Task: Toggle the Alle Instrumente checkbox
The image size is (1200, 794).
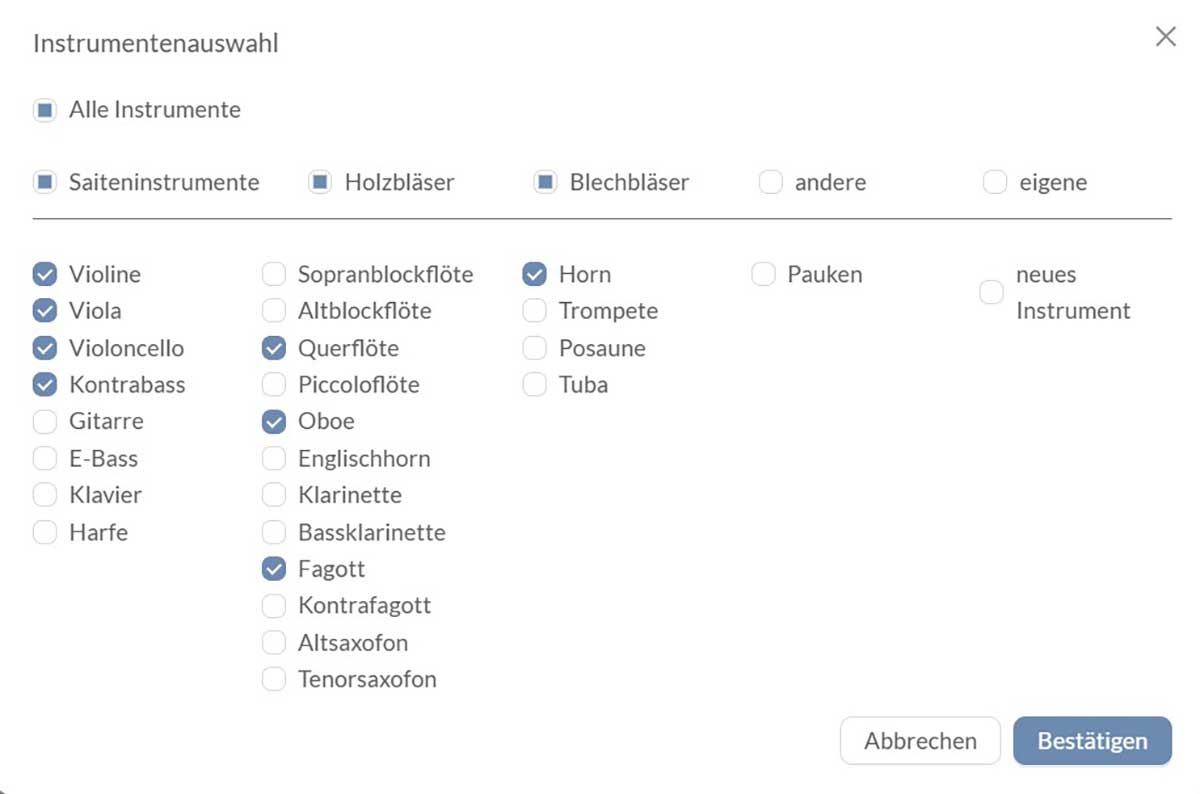Action: pos(45,110)
